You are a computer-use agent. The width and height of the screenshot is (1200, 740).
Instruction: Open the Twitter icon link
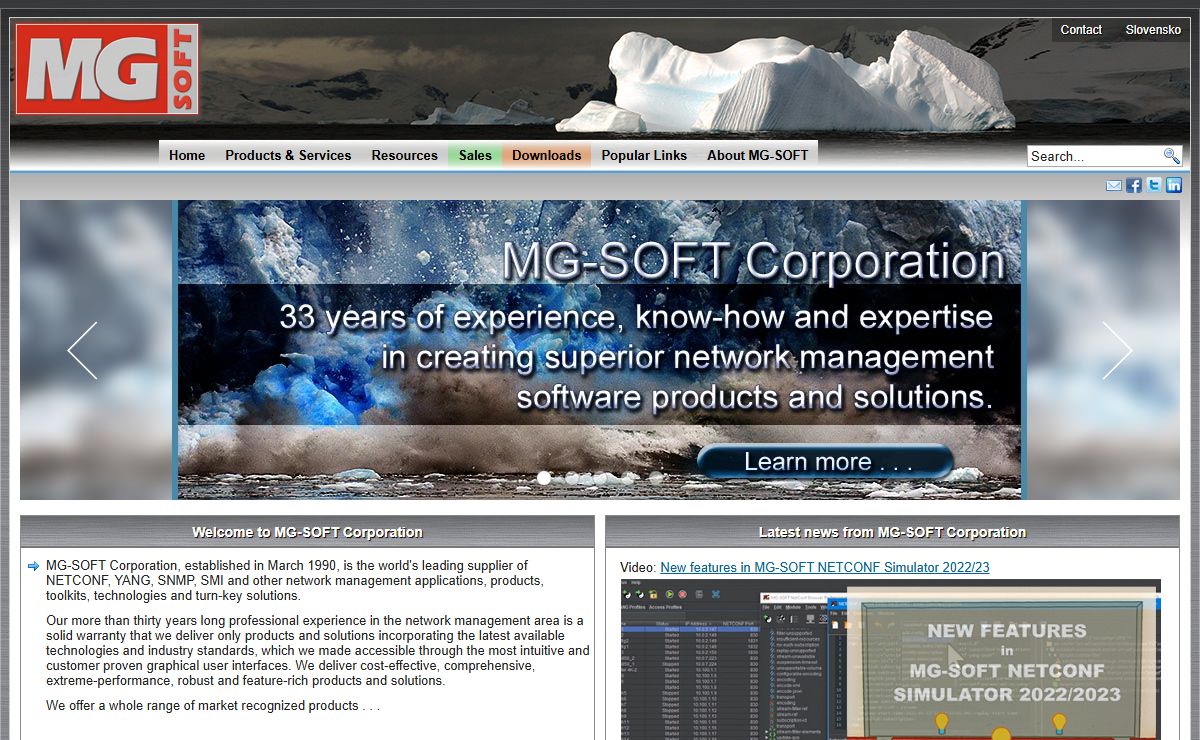(x=1154, y=185)
